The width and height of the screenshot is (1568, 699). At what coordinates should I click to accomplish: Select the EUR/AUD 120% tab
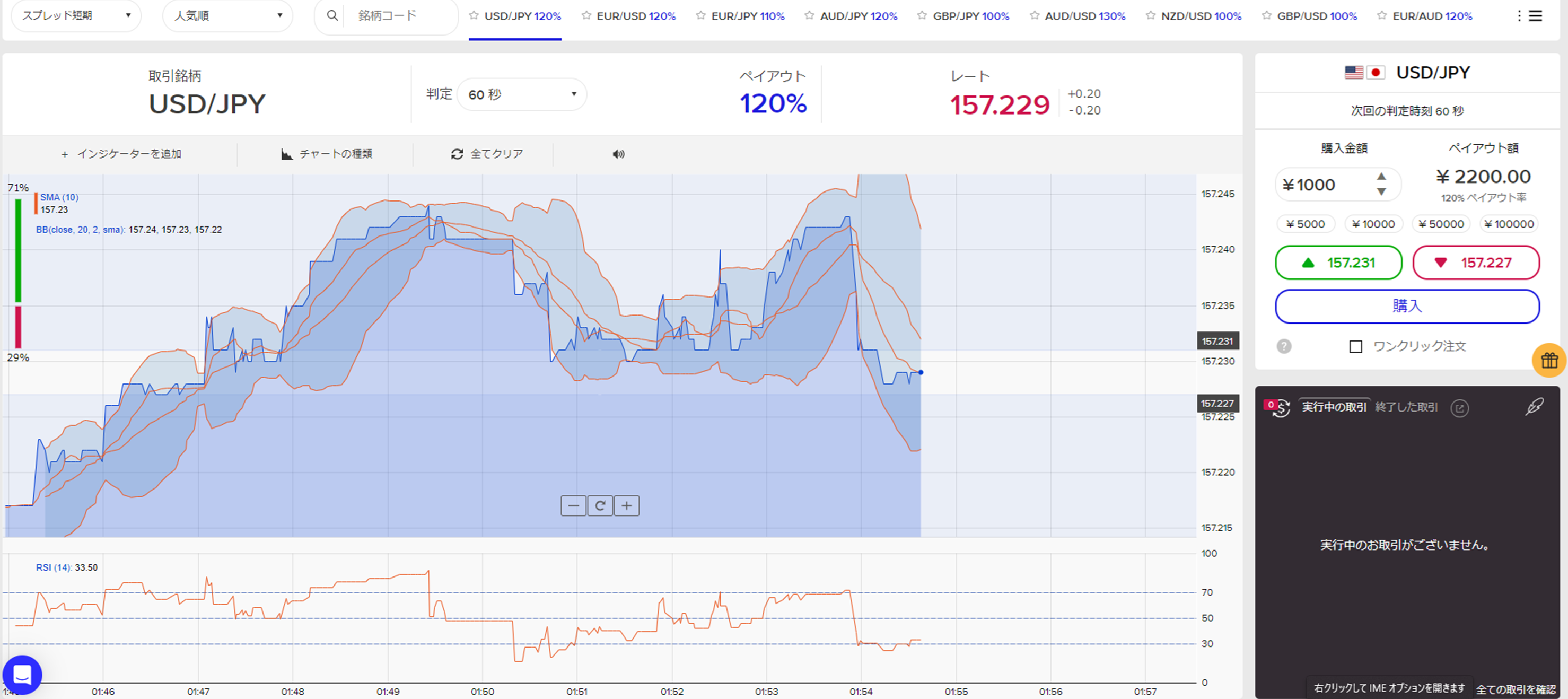tap(1432, 16)
